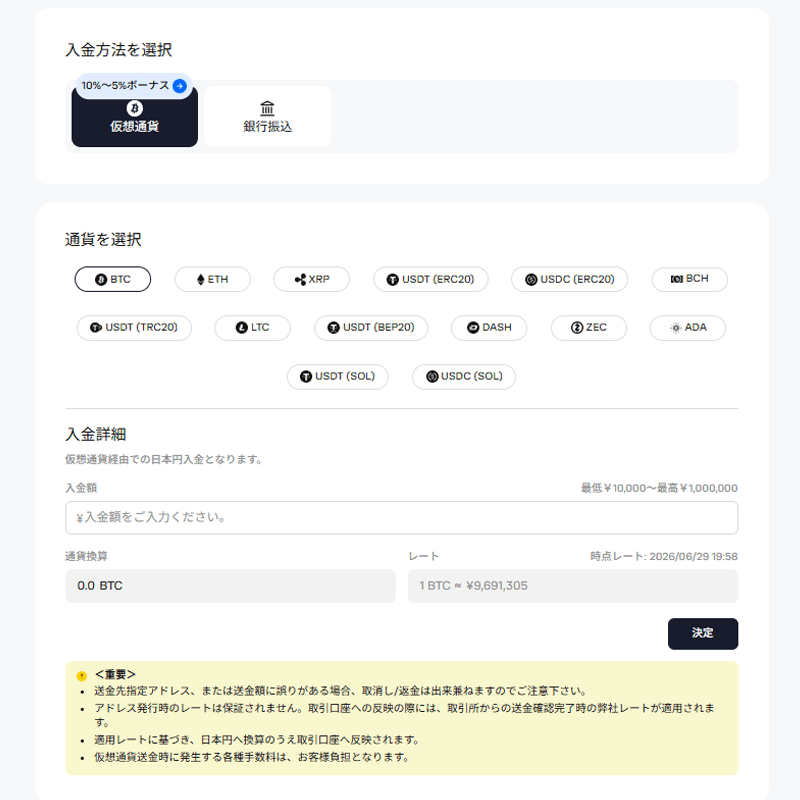Click the notice line starting 送金先指定アドレス
Image resolution: width=800 pixels, height=800 pixels.
(x=340, y=691)
